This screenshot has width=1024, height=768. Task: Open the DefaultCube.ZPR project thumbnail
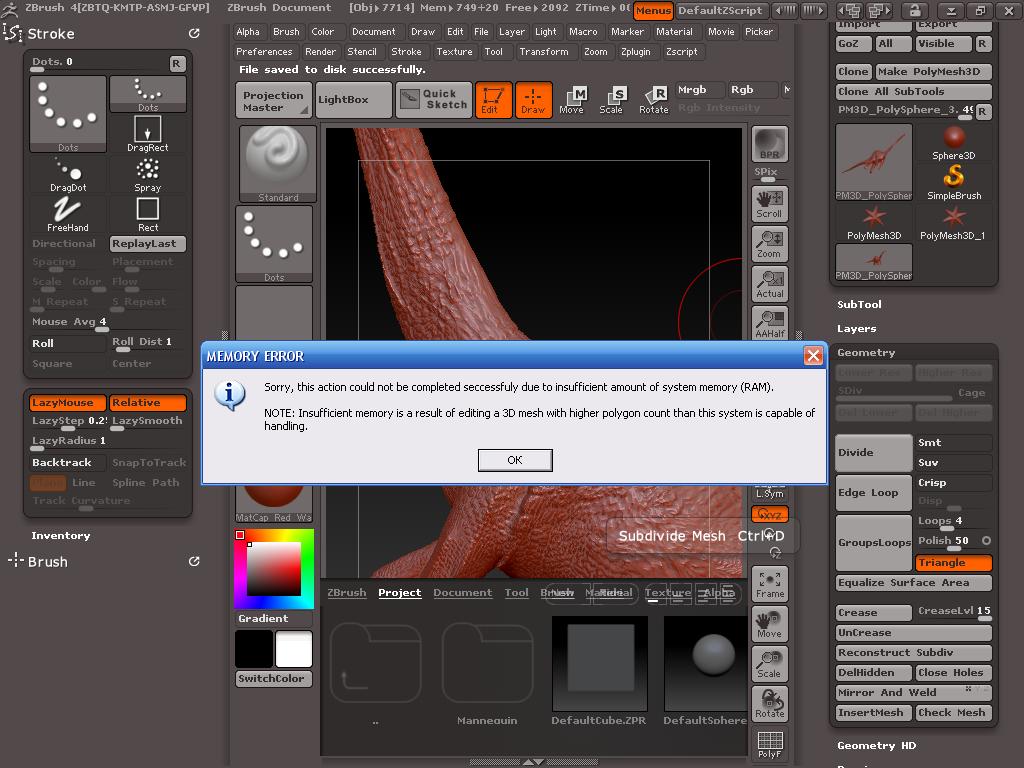pos(600,664)
